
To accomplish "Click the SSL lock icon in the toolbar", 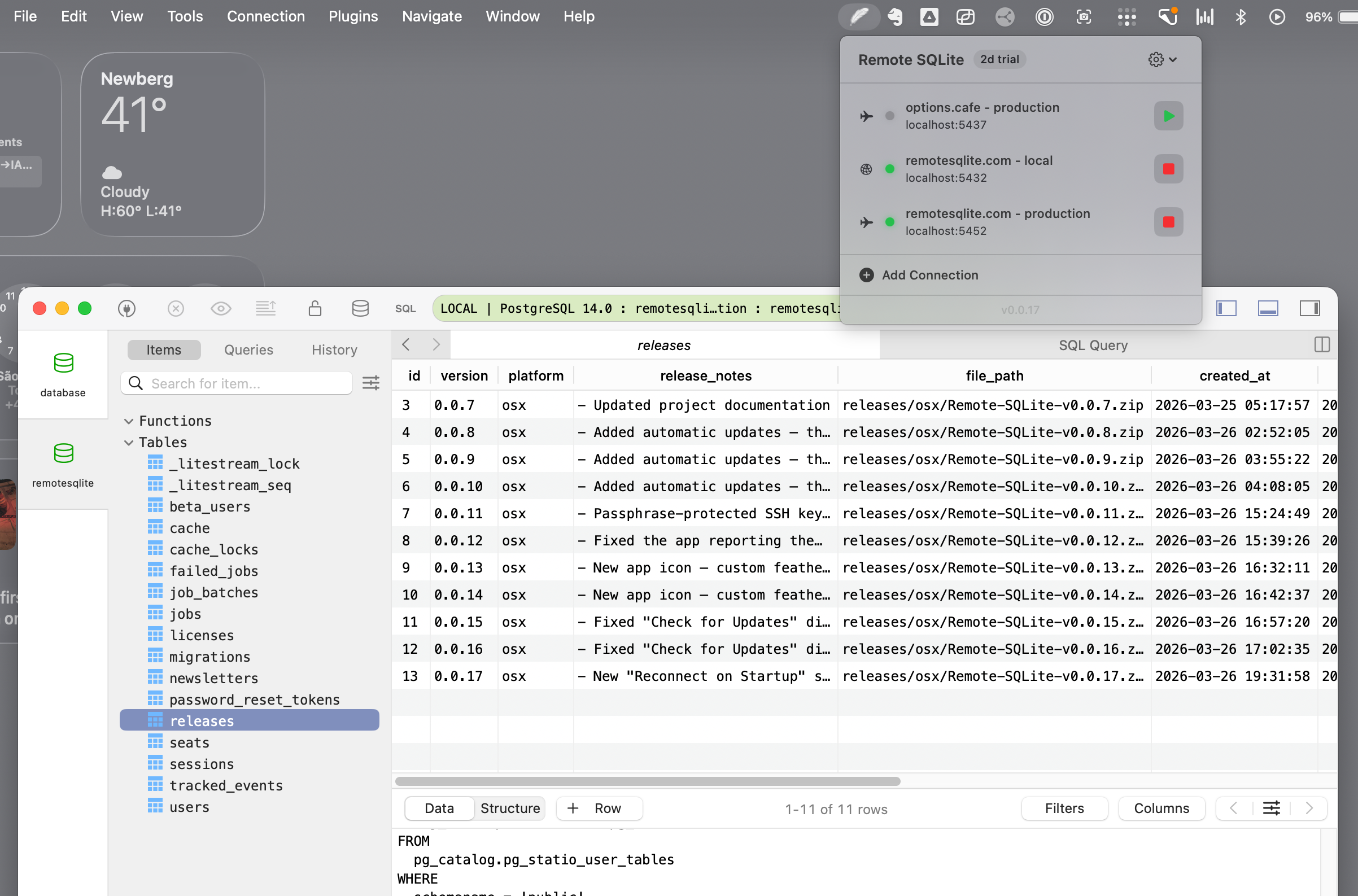I will (x=315, y=309).
